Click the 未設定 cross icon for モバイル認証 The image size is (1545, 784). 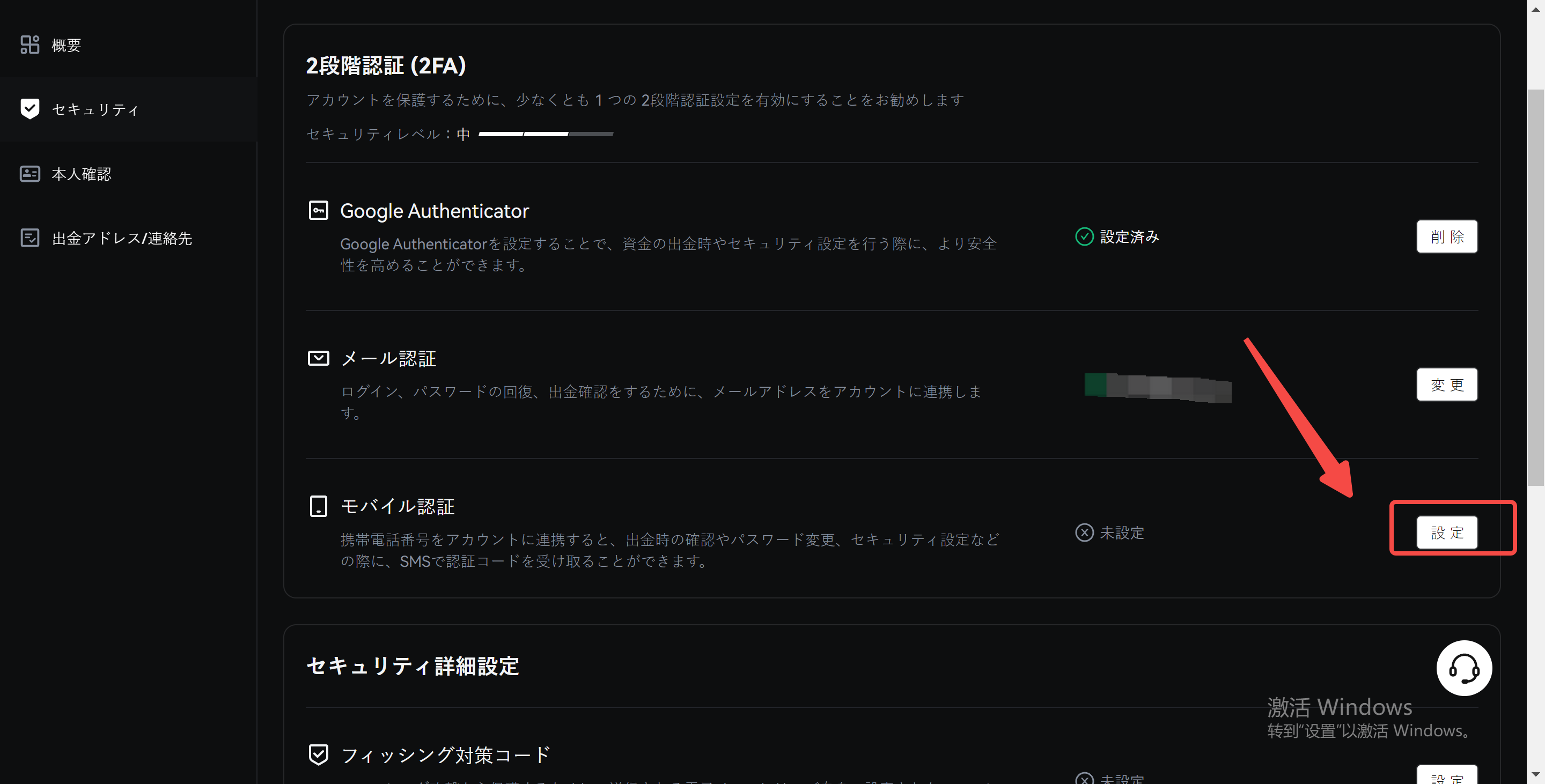1084,532
